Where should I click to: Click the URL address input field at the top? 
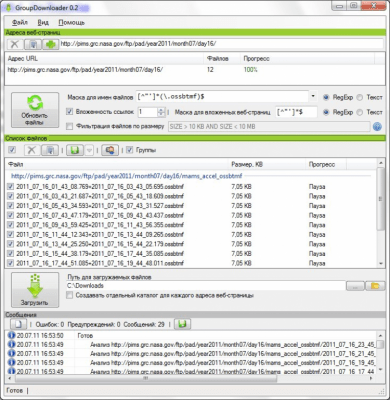tap(221, 44)
